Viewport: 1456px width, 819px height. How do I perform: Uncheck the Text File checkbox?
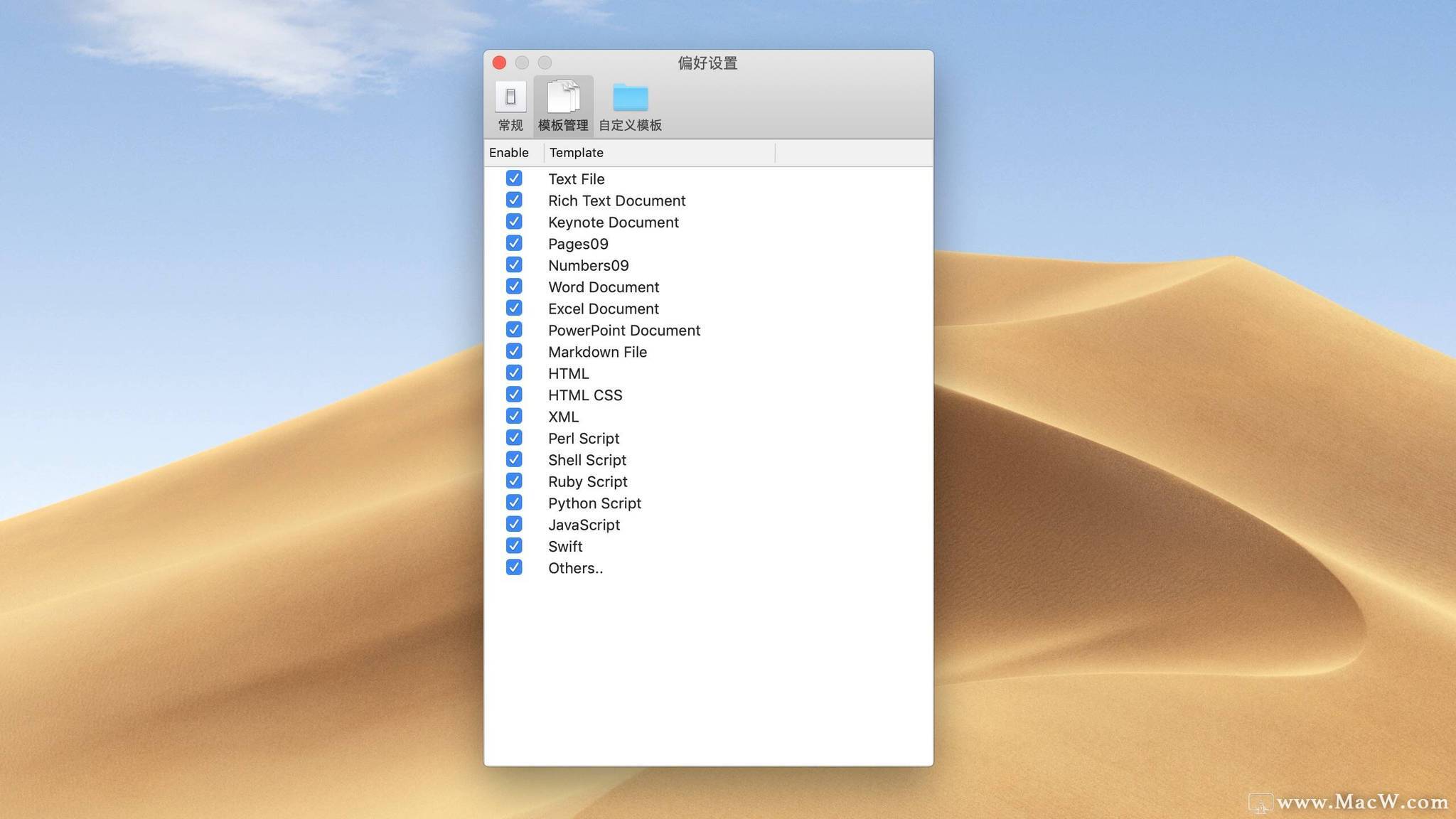tap(514, 178)
